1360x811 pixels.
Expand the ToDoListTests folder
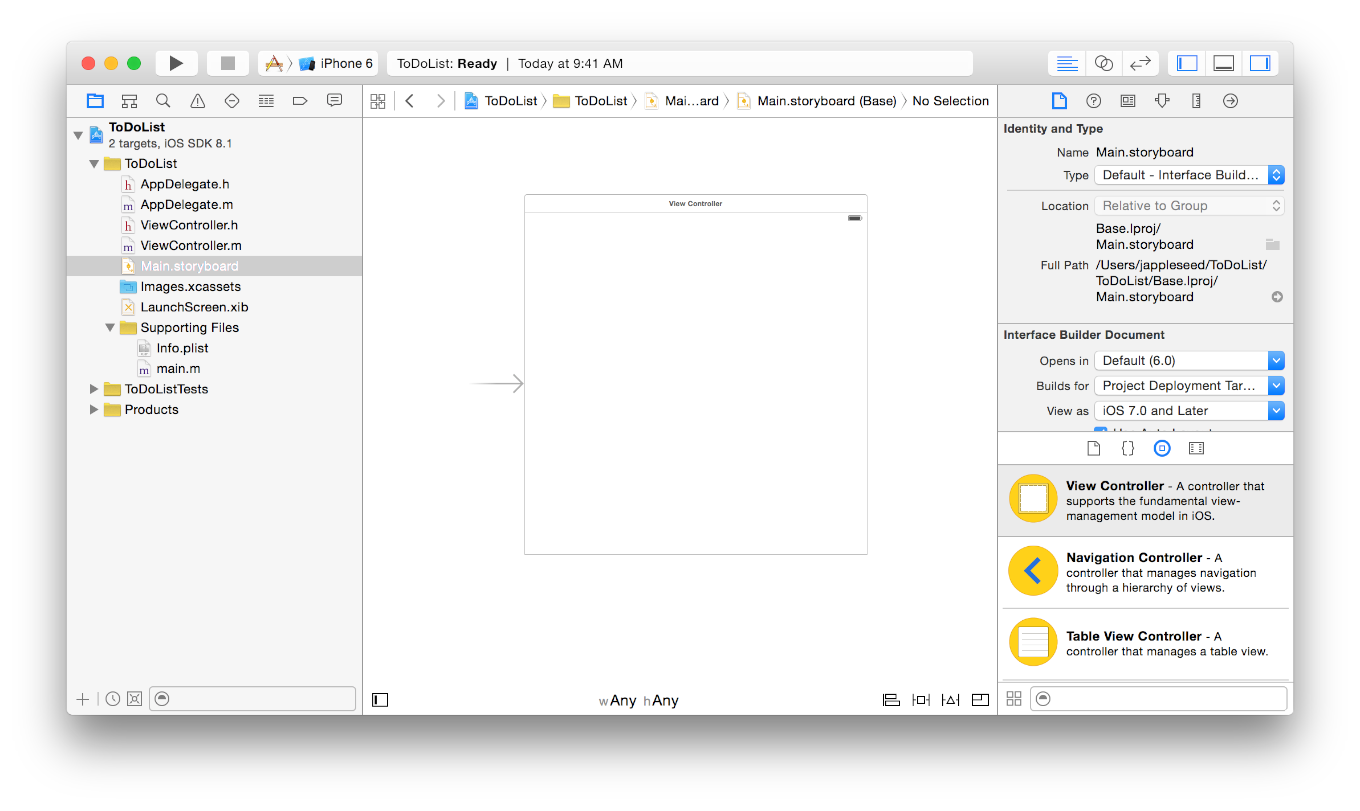pyautogui.click(x=94, y=389)
